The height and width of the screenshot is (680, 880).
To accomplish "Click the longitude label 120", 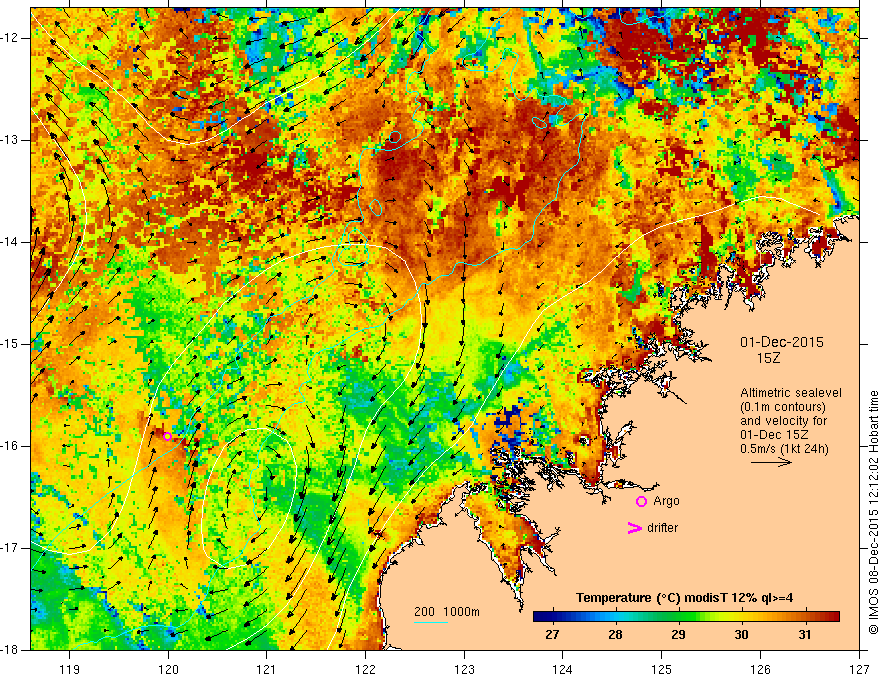I will point(168,669).
